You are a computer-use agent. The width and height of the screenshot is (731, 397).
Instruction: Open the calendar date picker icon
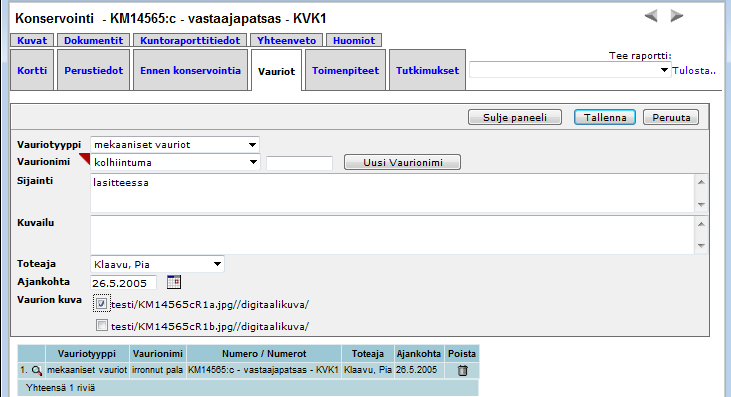pos(174,282)
